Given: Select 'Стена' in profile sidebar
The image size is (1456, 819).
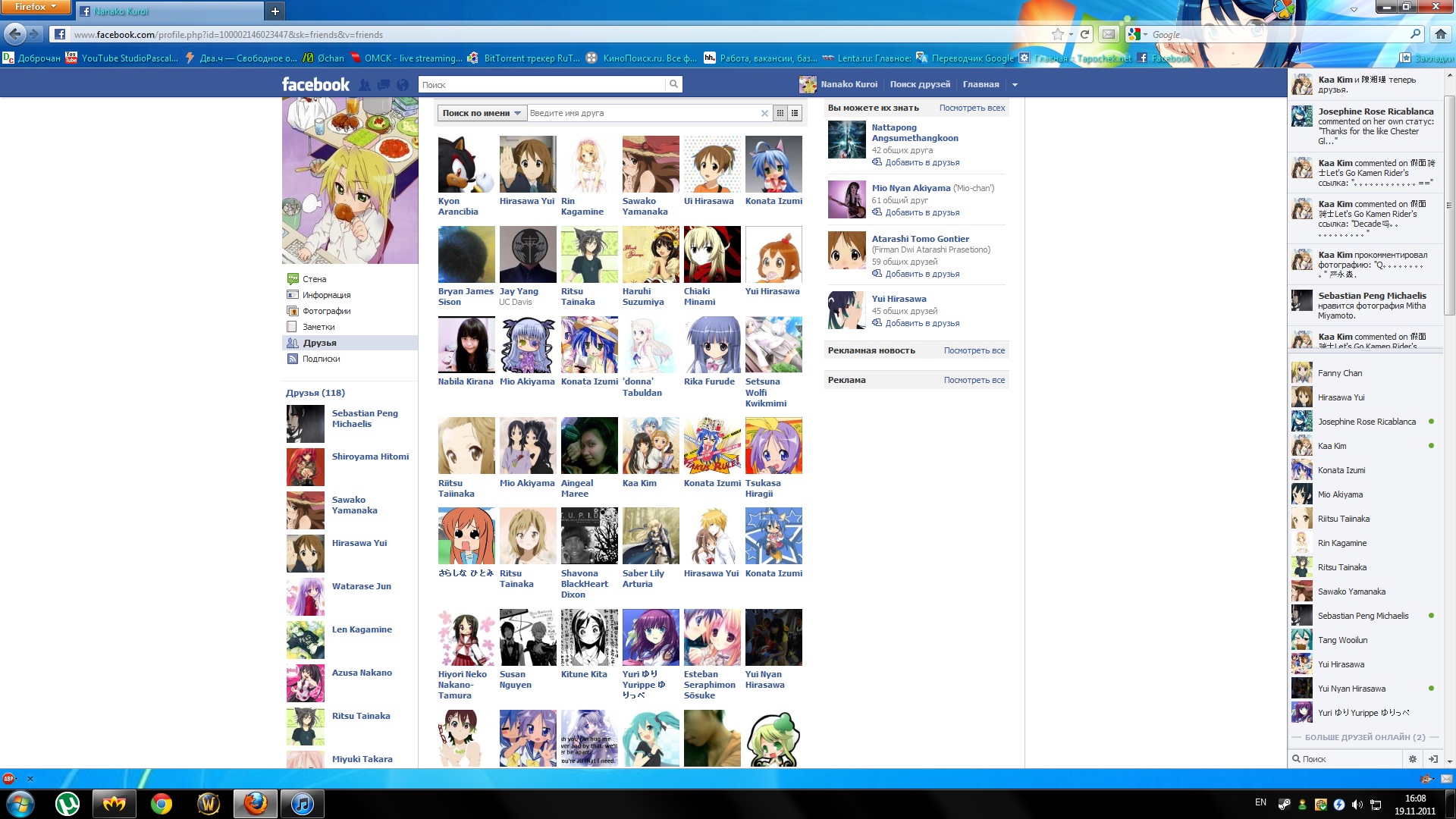Looking at the screenshot, I should [x=314, y=279].
